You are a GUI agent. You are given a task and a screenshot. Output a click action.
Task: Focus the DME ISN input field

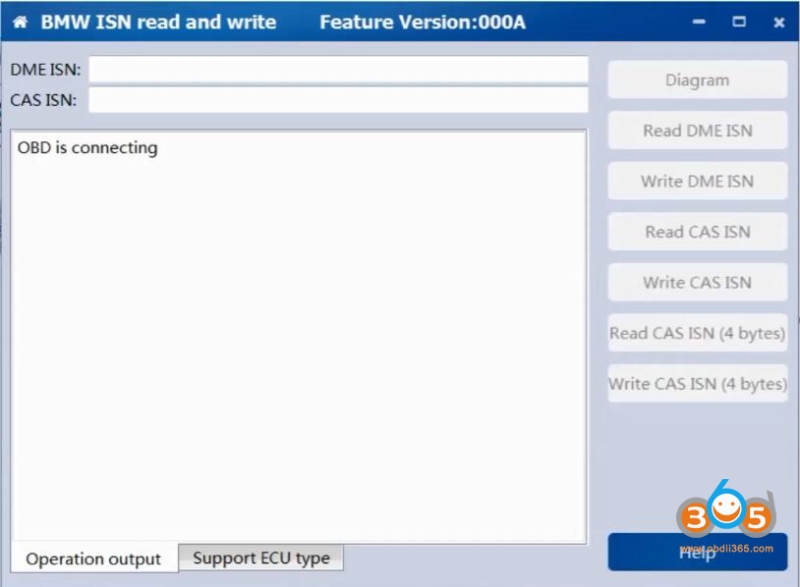click(x=338, y=69)
